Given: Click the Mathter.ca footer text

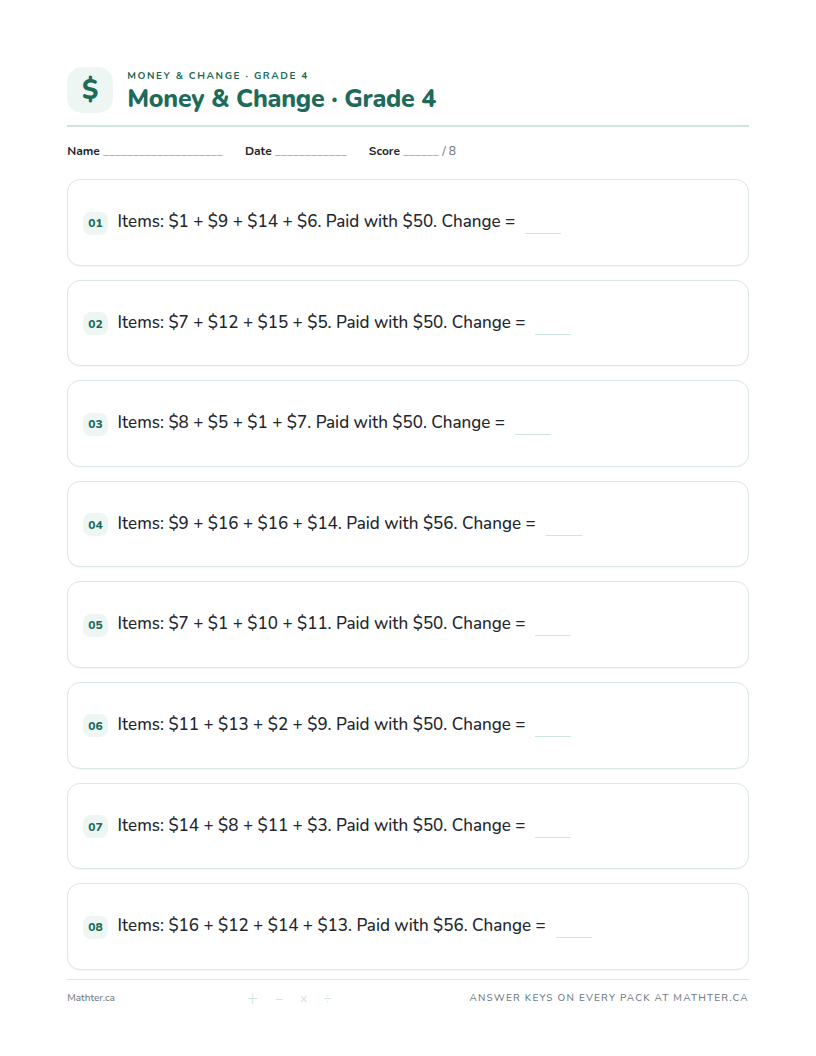Looking at the screenshot, I should pos(91,998).
